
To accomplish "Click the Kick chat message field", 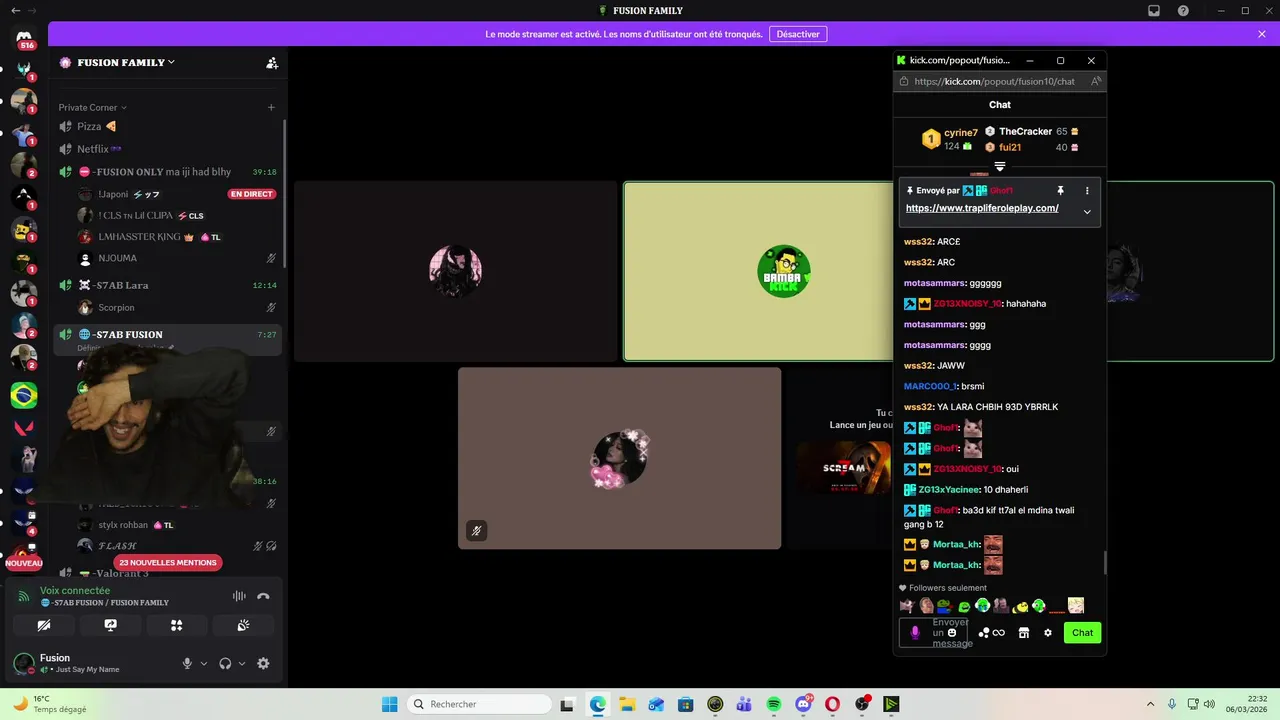I will 933,633.
